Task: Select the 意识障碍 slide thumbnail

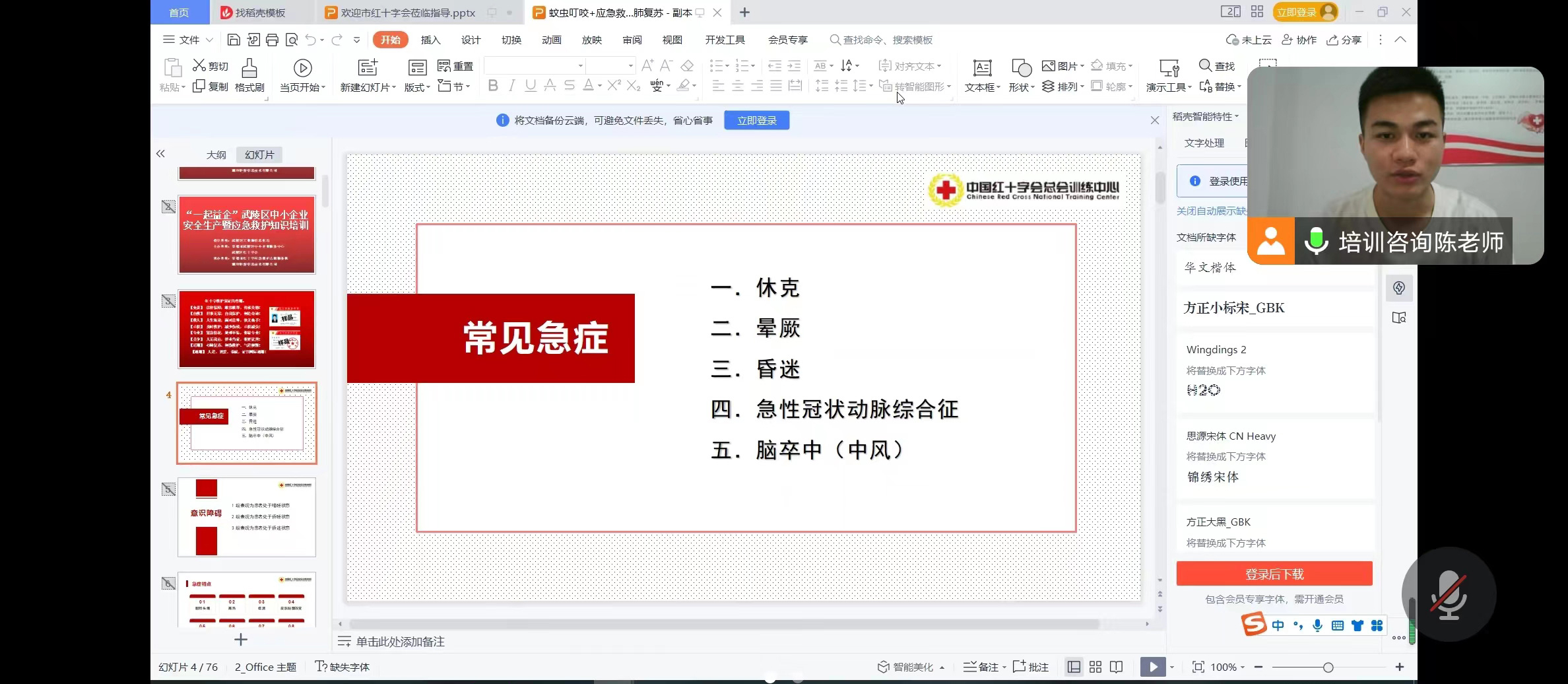Action: click(247, 517)
